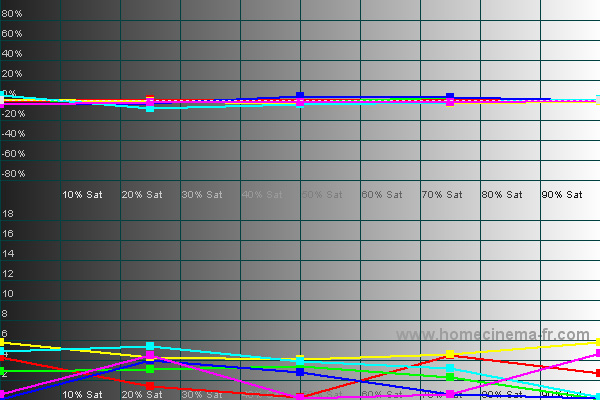Click the '-80%' label on upper Y axis
Viewport: 600px width, 400px height.
coord(12,174)
